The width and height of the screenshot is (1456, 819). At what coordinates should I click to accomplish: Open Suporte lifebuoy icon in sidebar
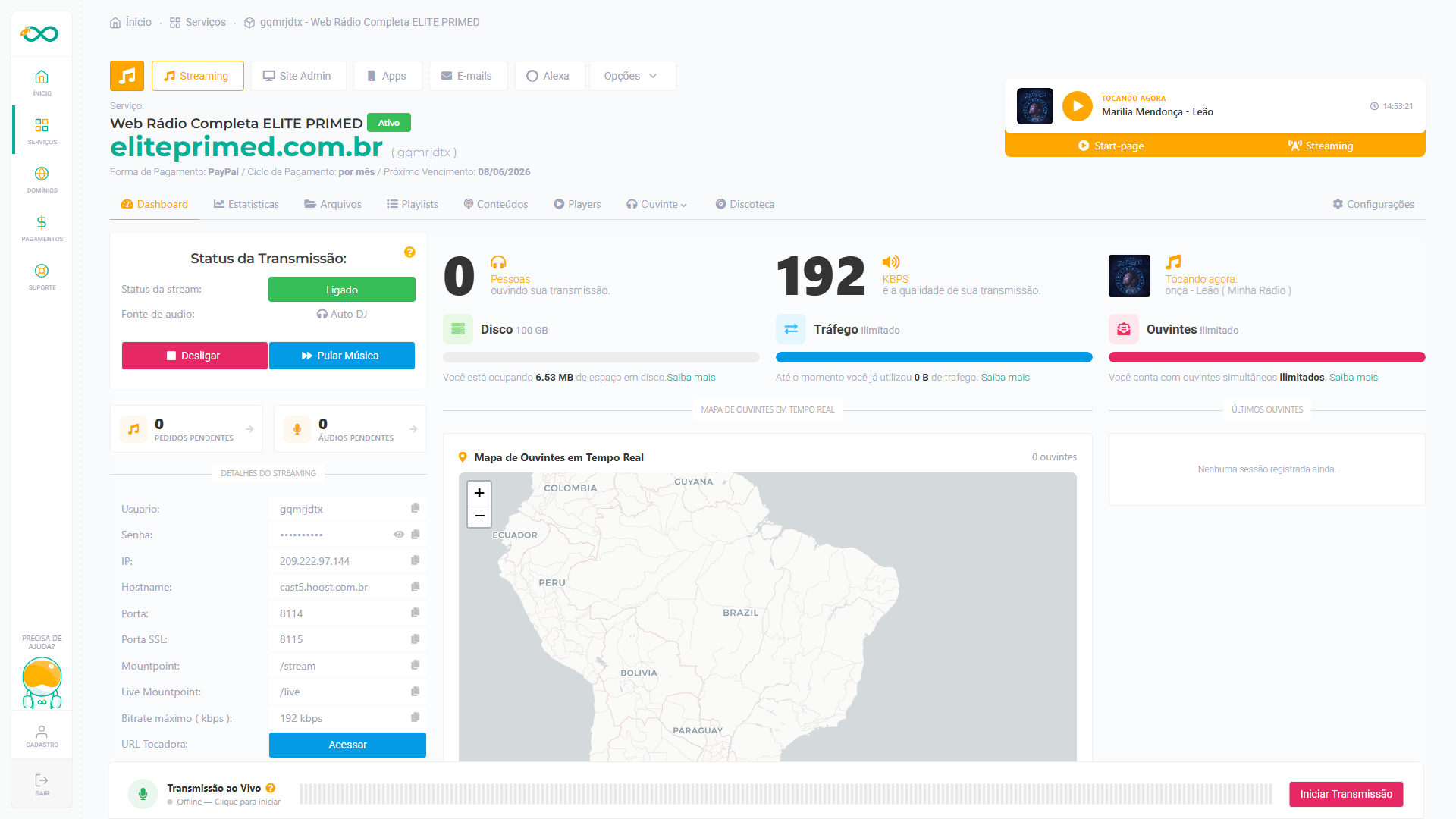pos(42,271)
